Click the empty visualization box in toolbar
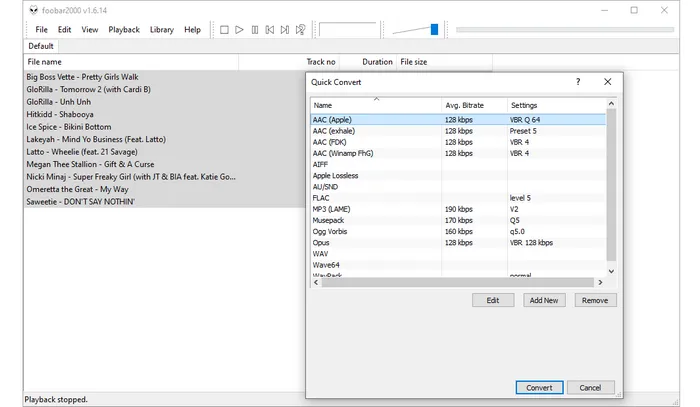The image size is (700, 407). click(348, 30)
